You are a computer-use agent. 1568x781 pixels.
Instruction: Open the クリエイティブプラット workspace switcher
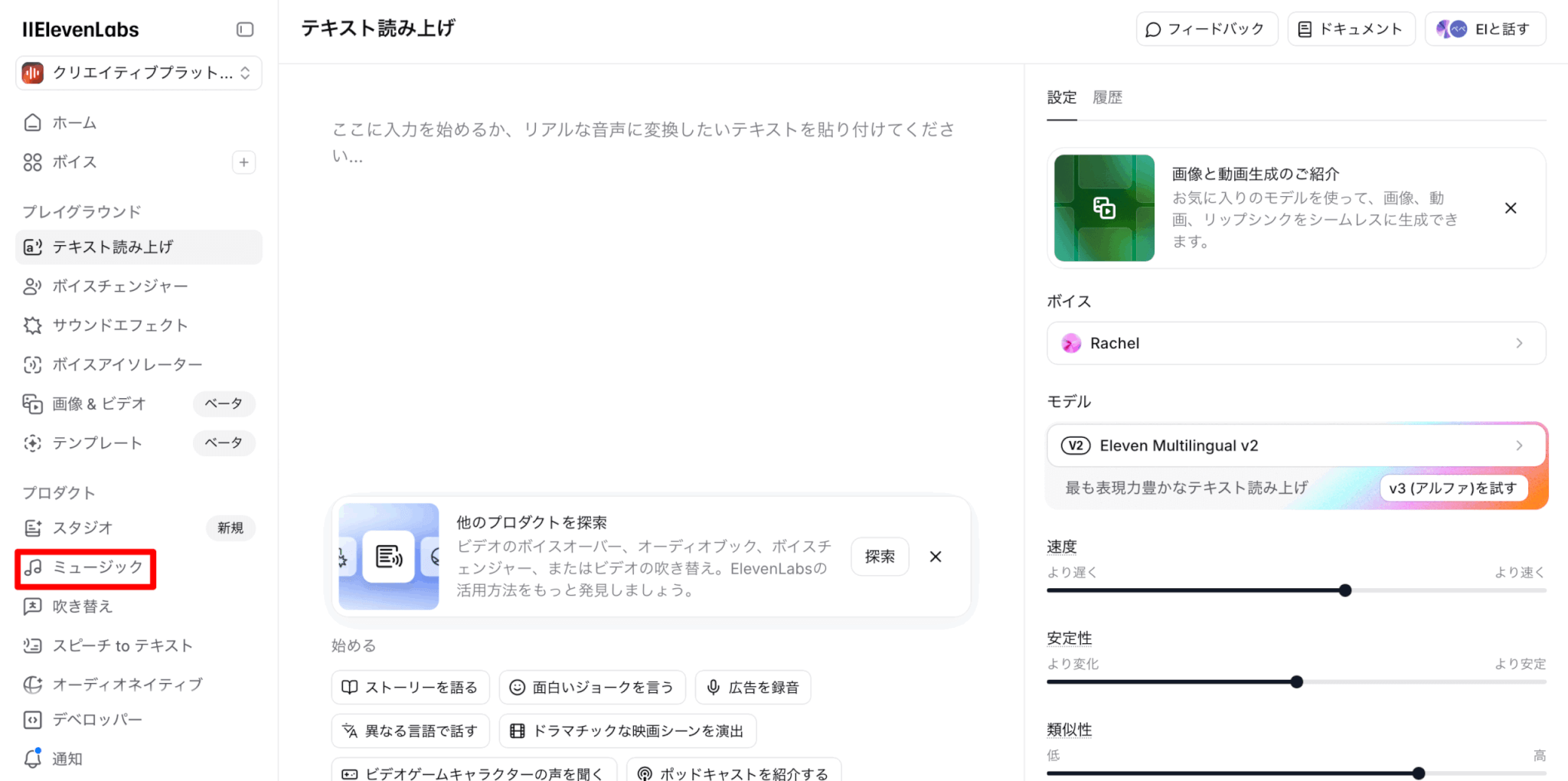tap(138, 73)
